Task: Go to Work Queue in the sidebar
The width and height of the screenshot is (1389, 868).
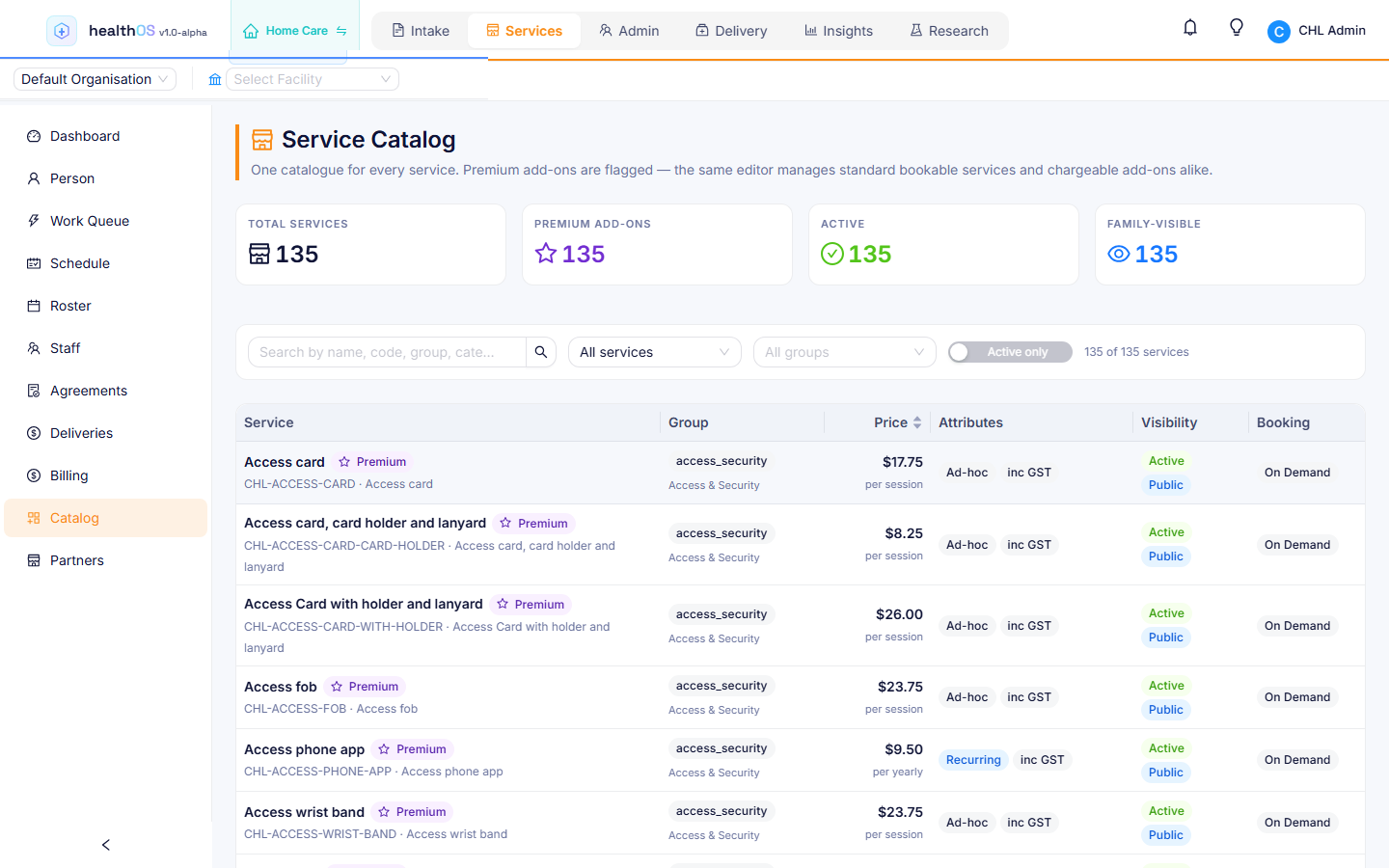Action: point(106,221)
